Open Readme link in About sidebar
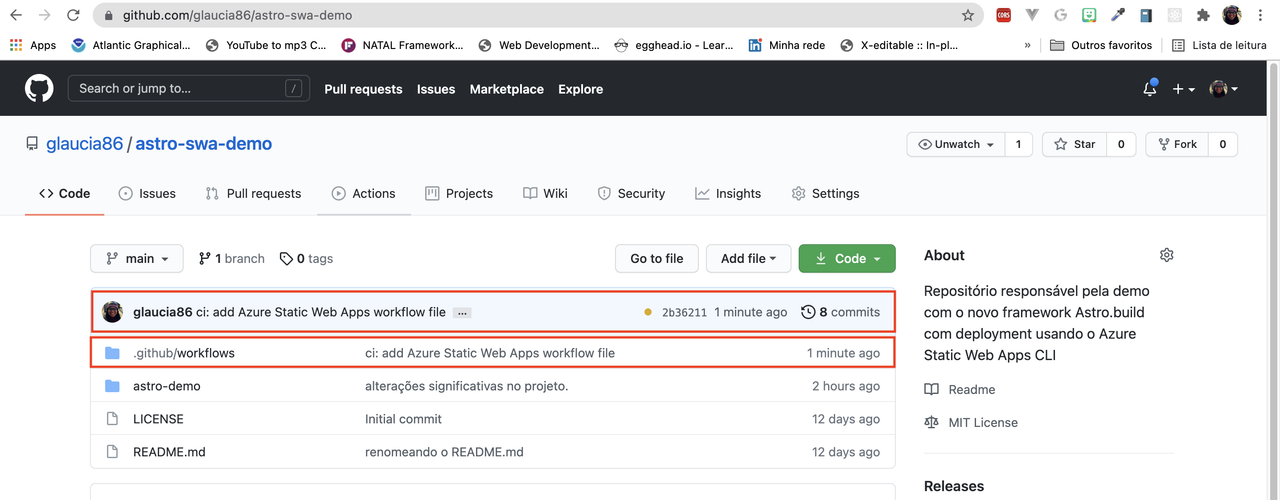The height and width of the screenshot is (500, 1280). coord(960,389)
